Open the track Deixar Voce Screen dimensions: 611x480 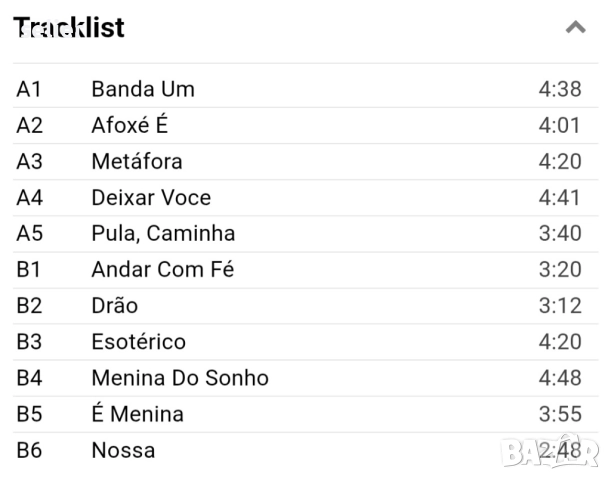(151, 197)
